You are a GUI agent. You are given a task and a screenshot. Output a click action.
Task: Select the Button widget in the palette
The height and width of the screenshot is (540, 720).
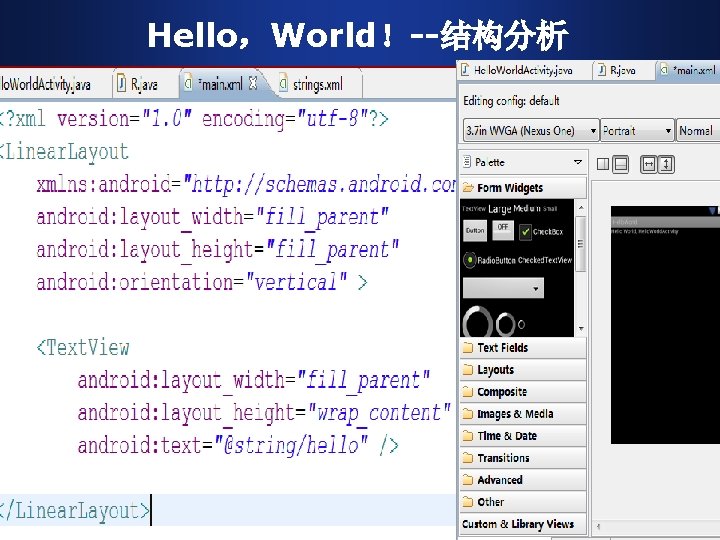click(x=475, y=231)
